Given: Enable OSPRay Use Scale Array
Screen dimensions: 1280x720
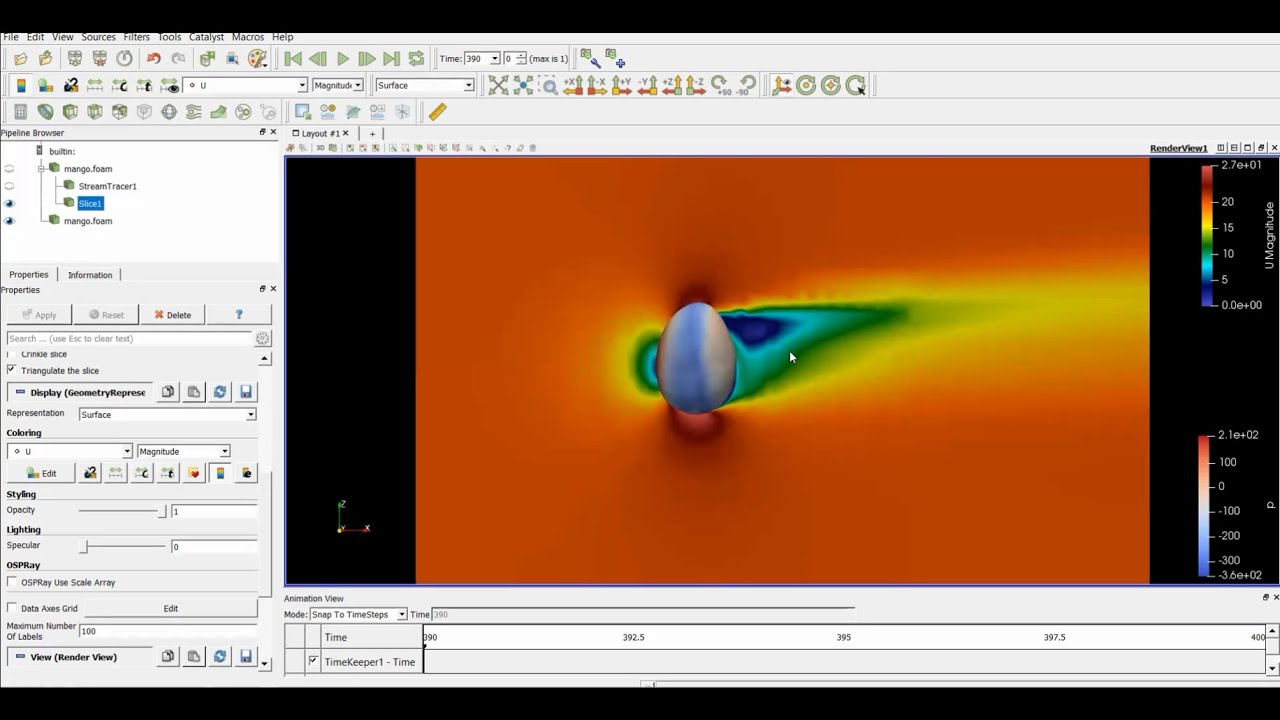Looking at the screenshot, I should point(12,582).
